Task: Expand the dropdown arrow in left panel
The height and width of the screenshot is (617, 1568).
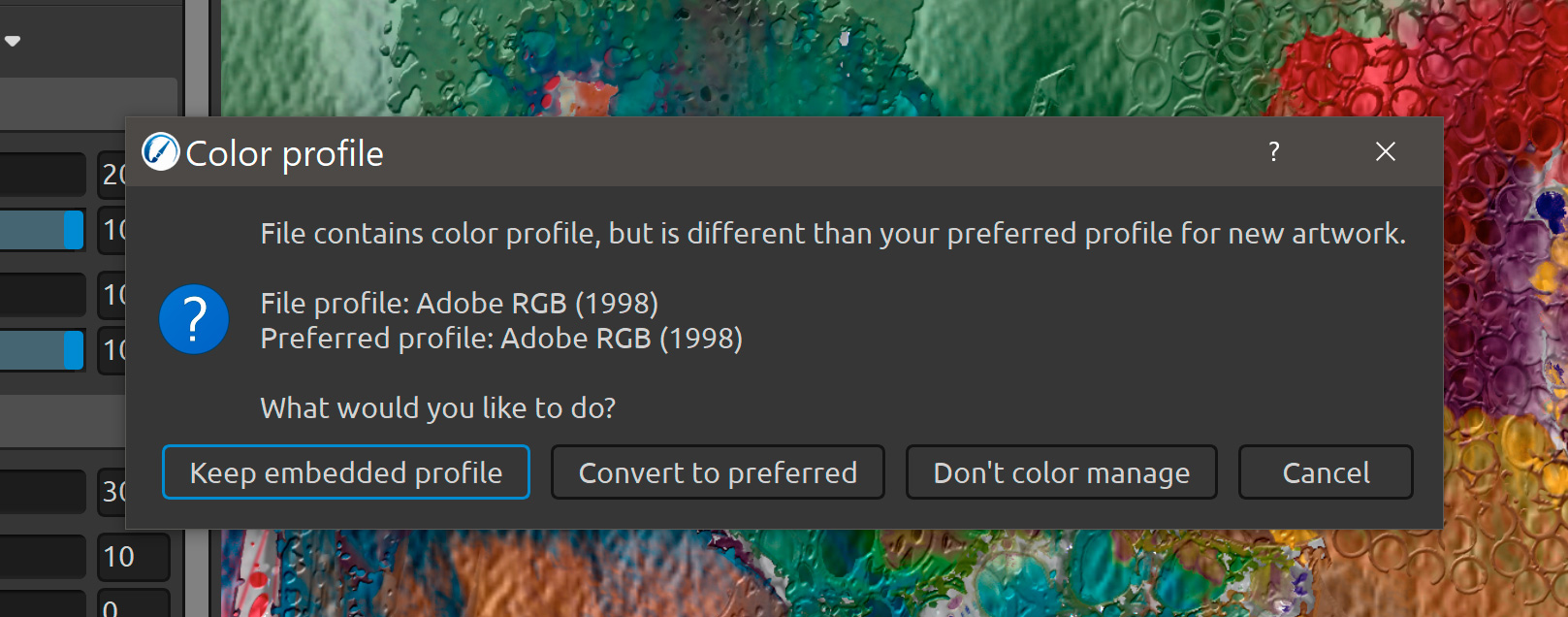Action: 13,41
